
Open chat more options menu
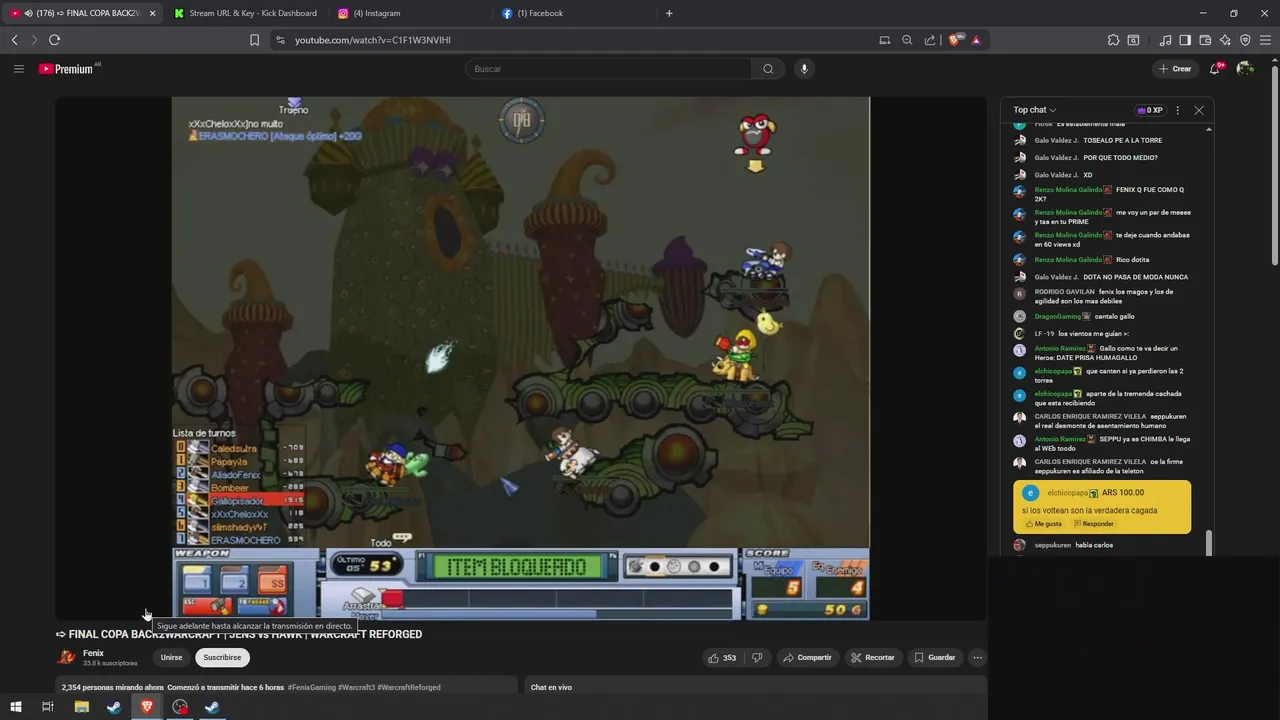click(x=1177, y=110)
